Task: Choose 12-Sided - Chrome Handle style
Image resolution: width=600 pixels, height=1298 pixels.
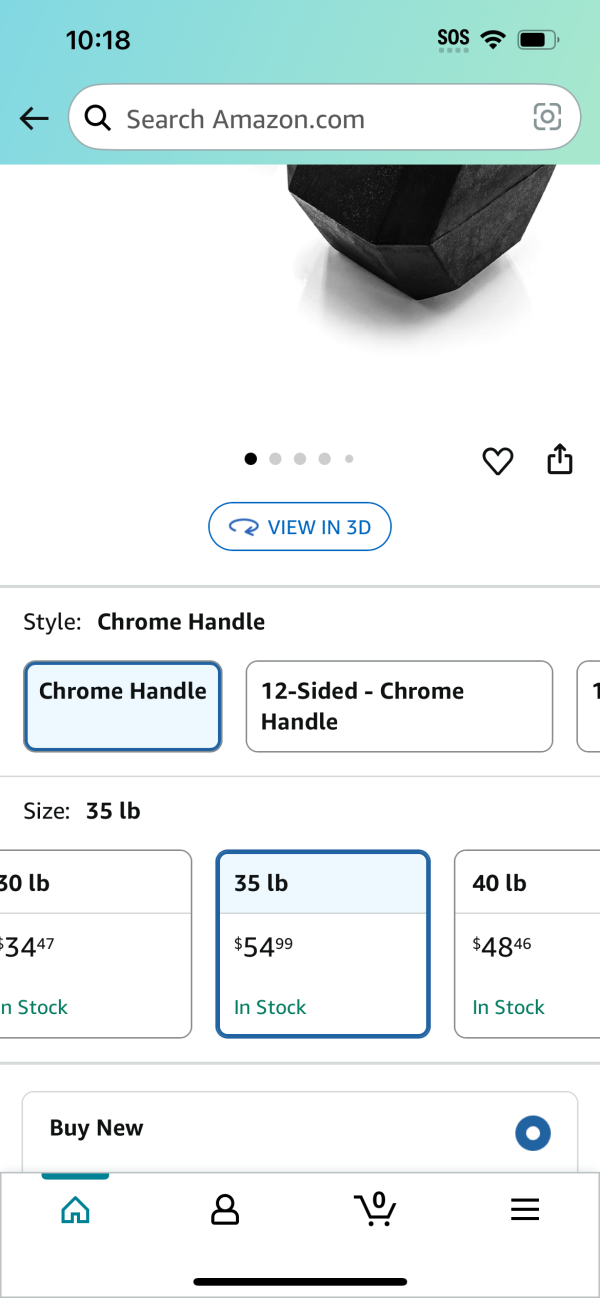Action: [x=399, y=706]
